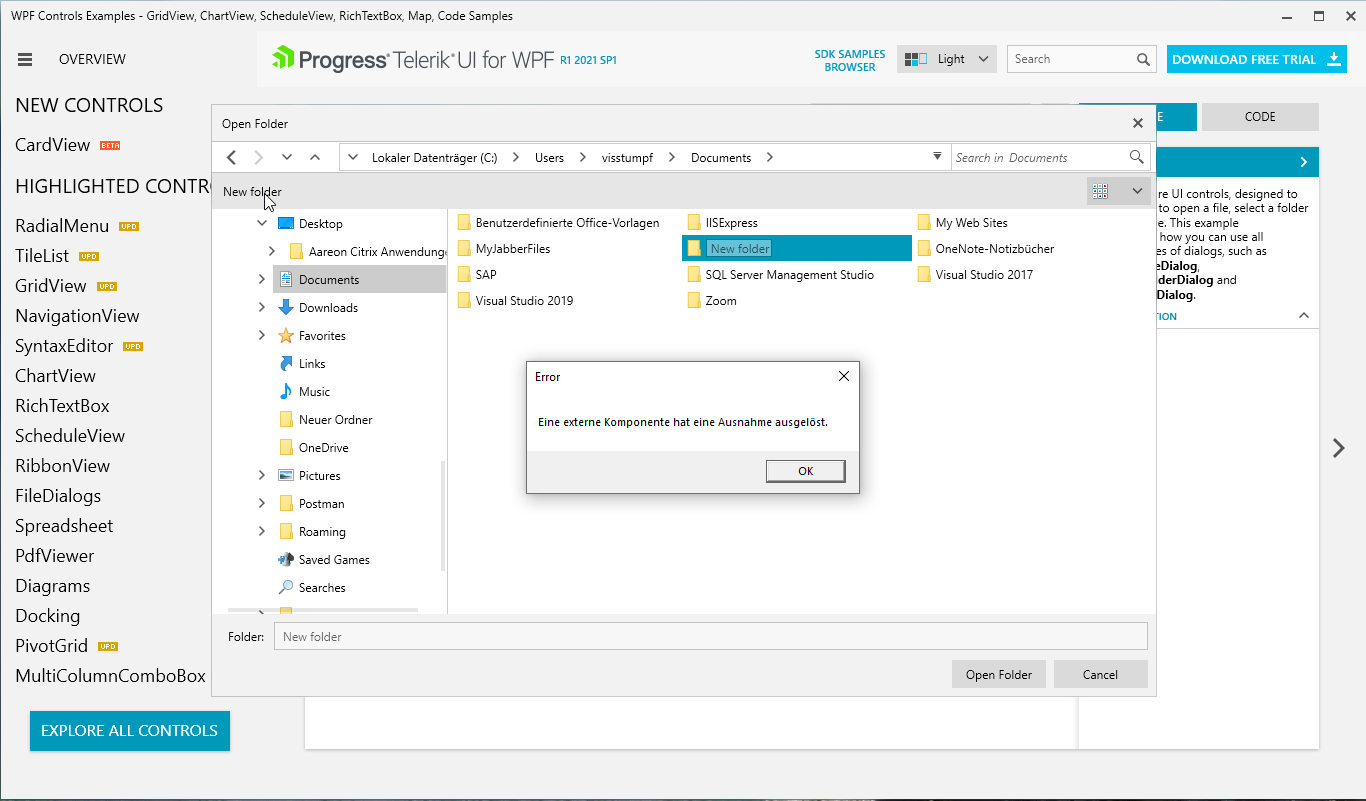Screen dimensions: 1366x801
Task: Select the IISExpress folder icon
Action: 694,223
